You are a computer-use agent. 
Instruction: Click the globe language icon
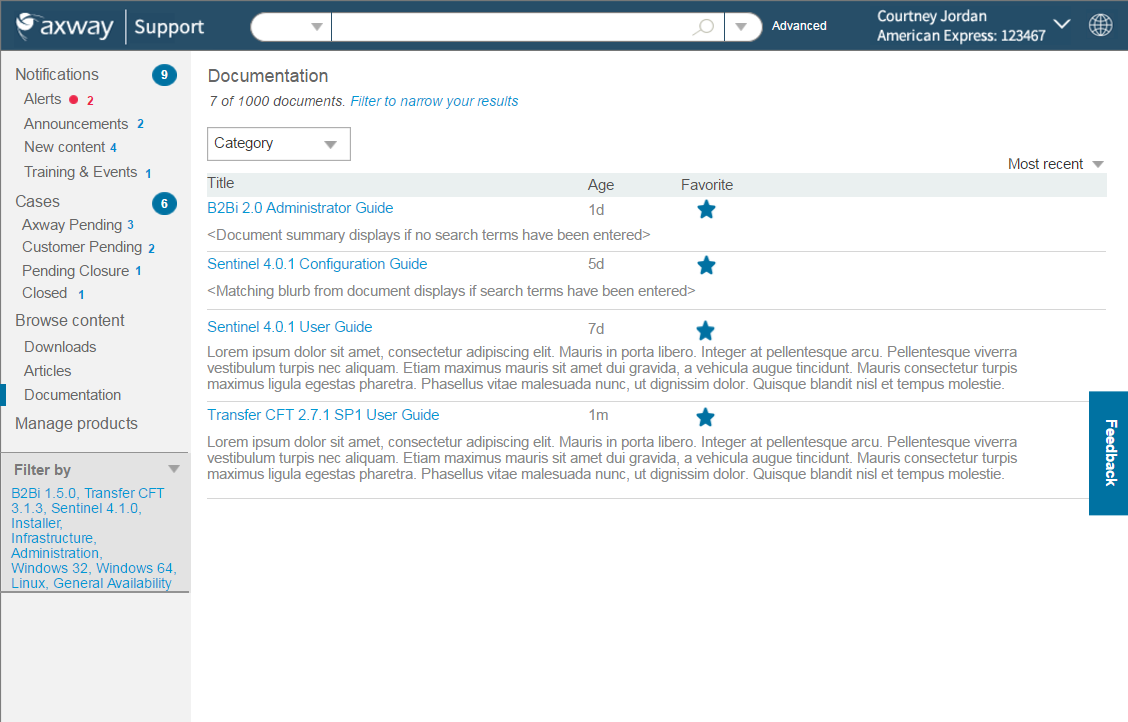point(1100,25)
